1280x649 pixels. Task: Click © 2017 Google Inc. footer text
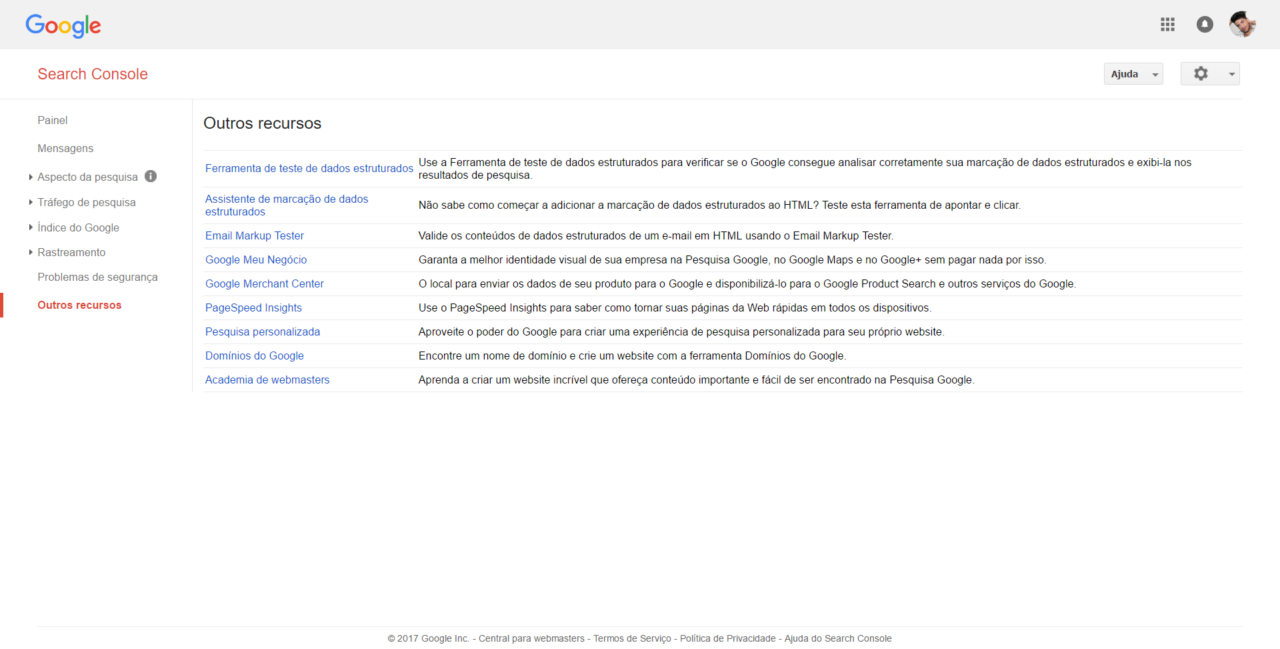tap(428, 638)
